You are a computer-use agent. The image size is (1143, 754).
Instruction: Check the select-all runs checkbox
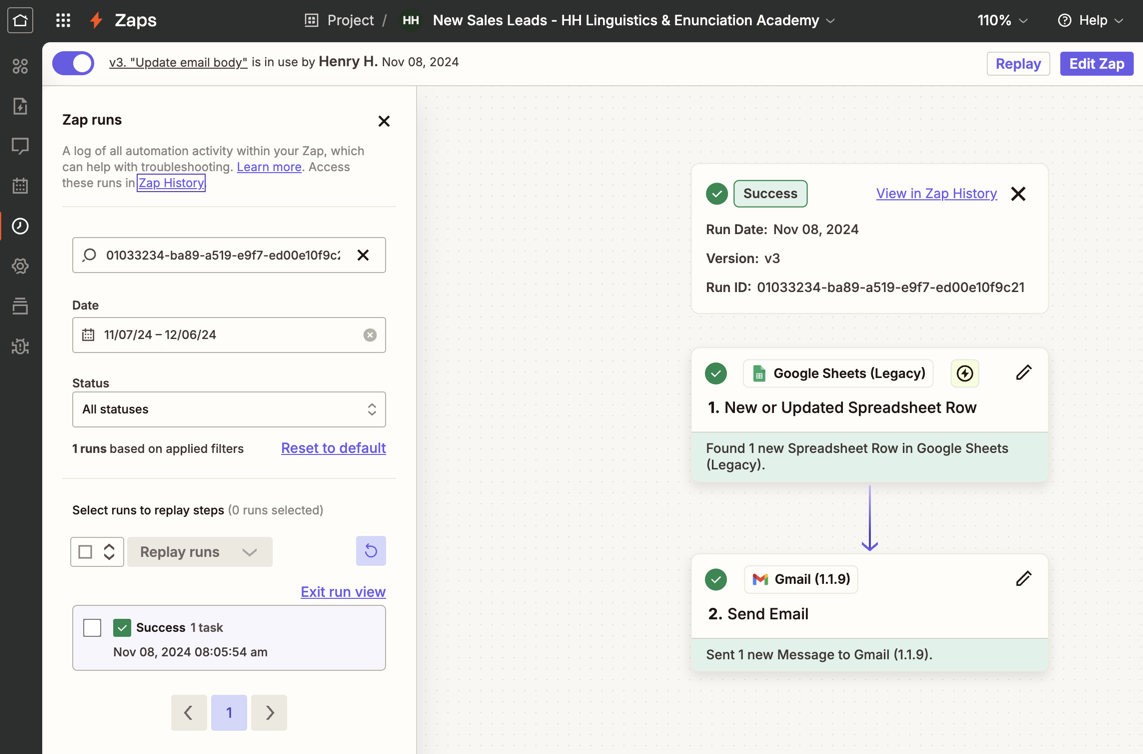click(85, 552)
